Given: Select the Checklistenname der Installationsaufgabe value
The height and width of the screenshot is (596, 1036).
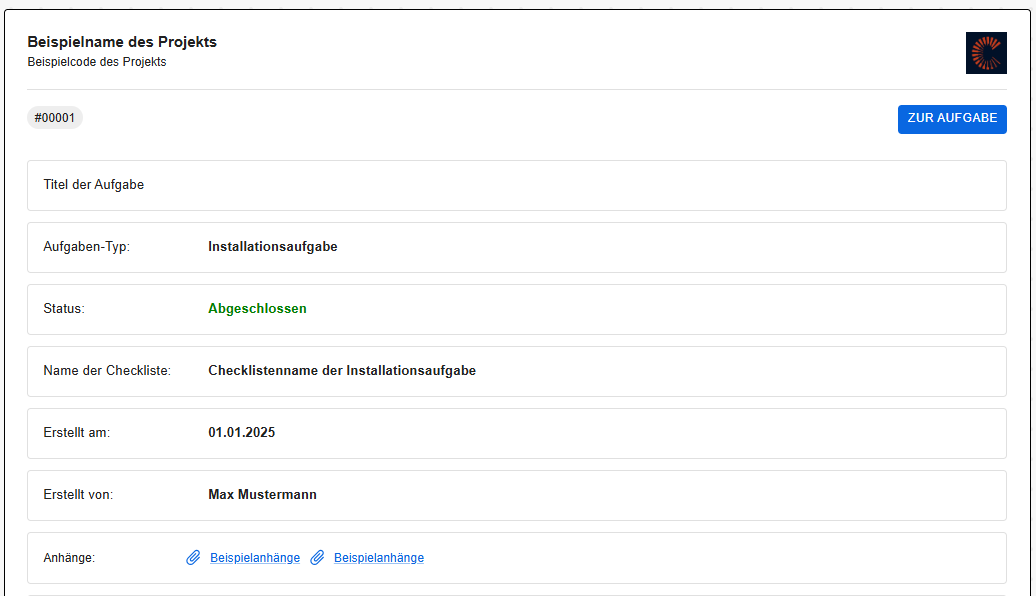Looking at the screenshot, I should pyautogui.click(x=342, y=371).
